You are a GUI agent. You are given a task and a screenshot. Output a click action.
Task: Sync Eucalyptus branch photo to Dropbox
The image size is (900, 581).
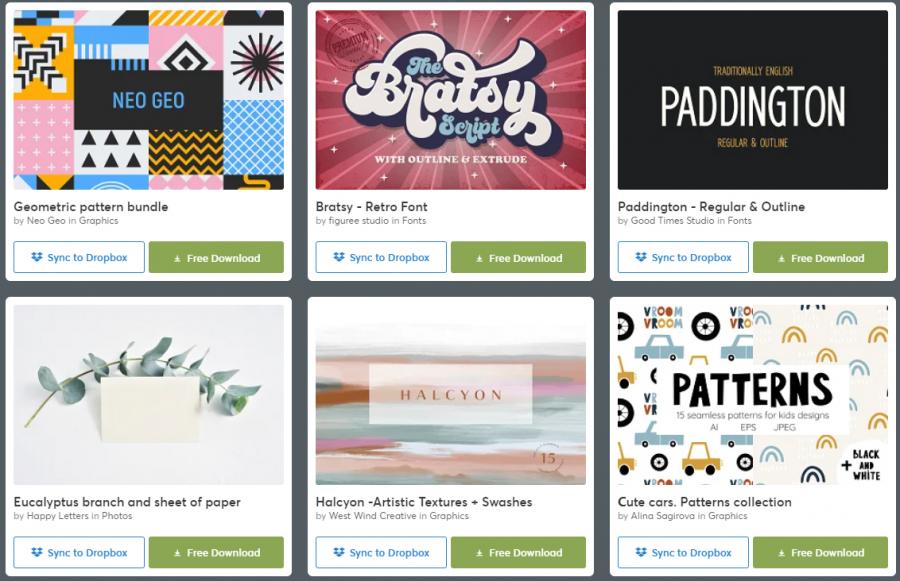pos(79,552)
